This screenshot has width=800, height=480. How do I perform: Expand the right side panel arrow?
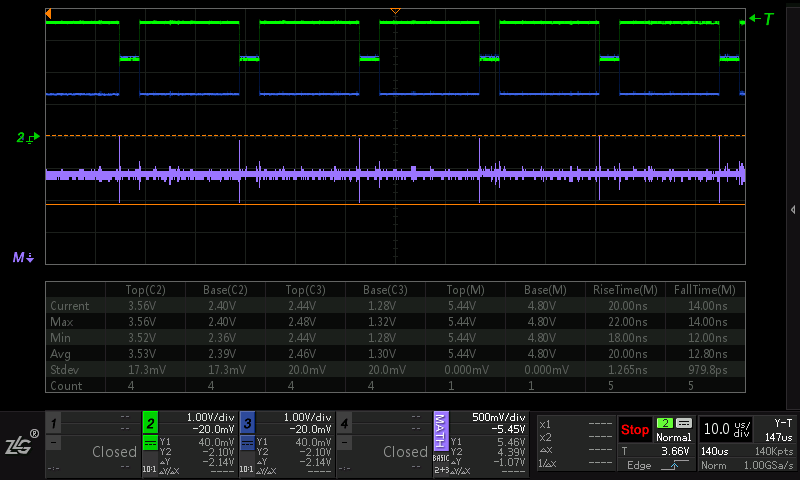(793, 210)
